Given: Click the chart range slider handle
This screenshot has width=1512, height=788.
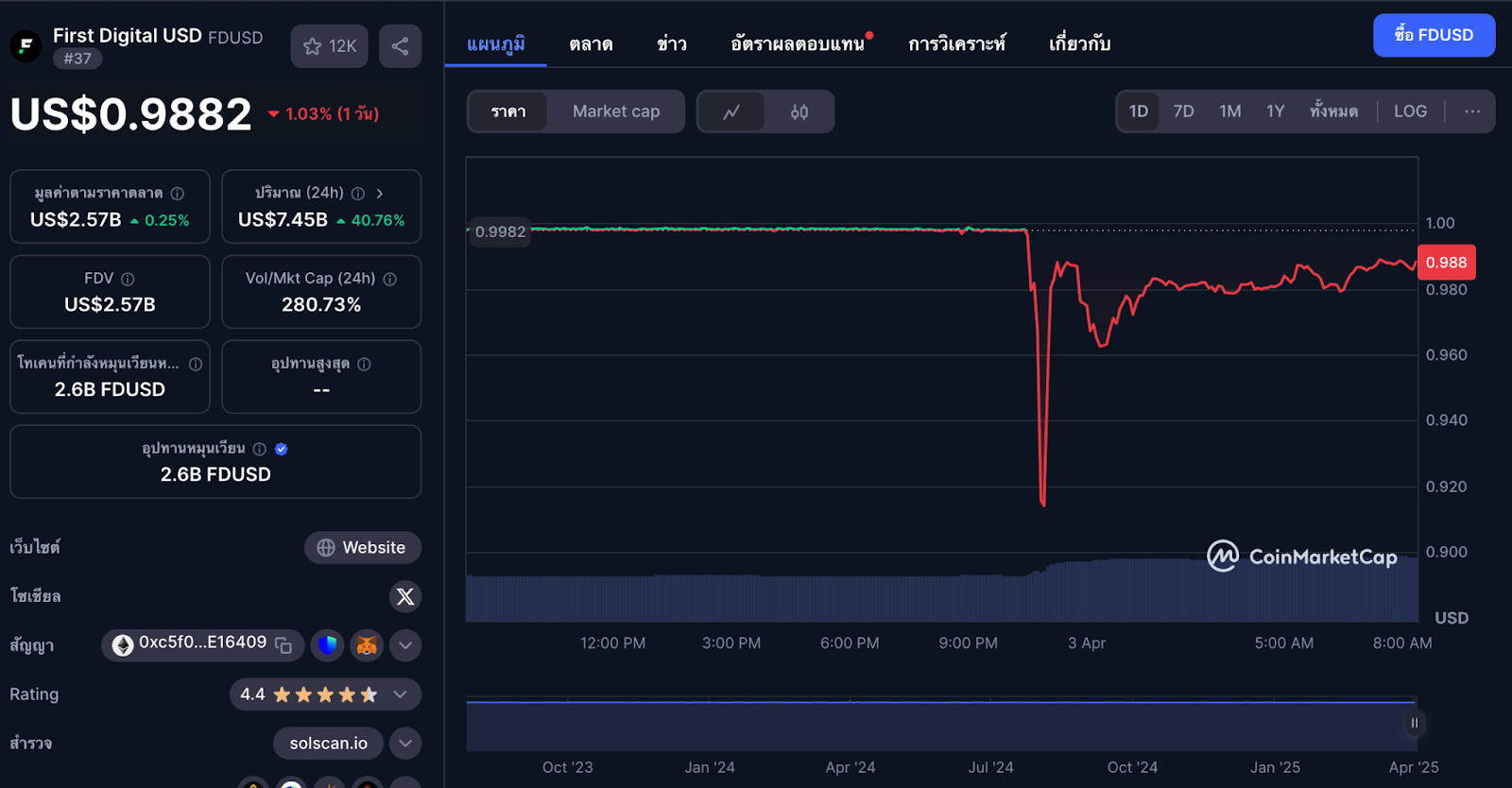Looking at the screenshot, I should [x=1414, y=724].
